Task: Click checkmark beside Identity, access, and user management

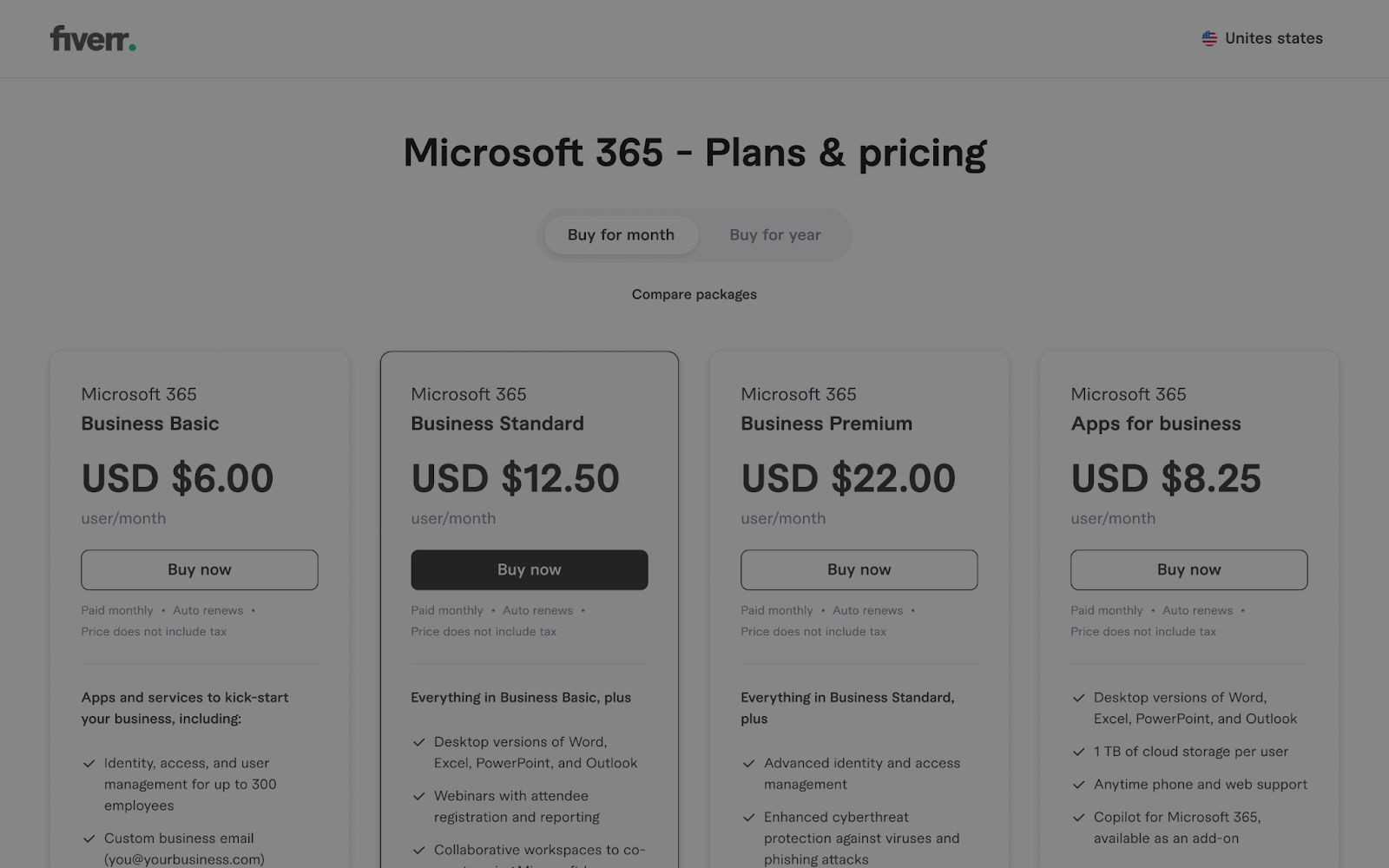Action: click(89, 764)
